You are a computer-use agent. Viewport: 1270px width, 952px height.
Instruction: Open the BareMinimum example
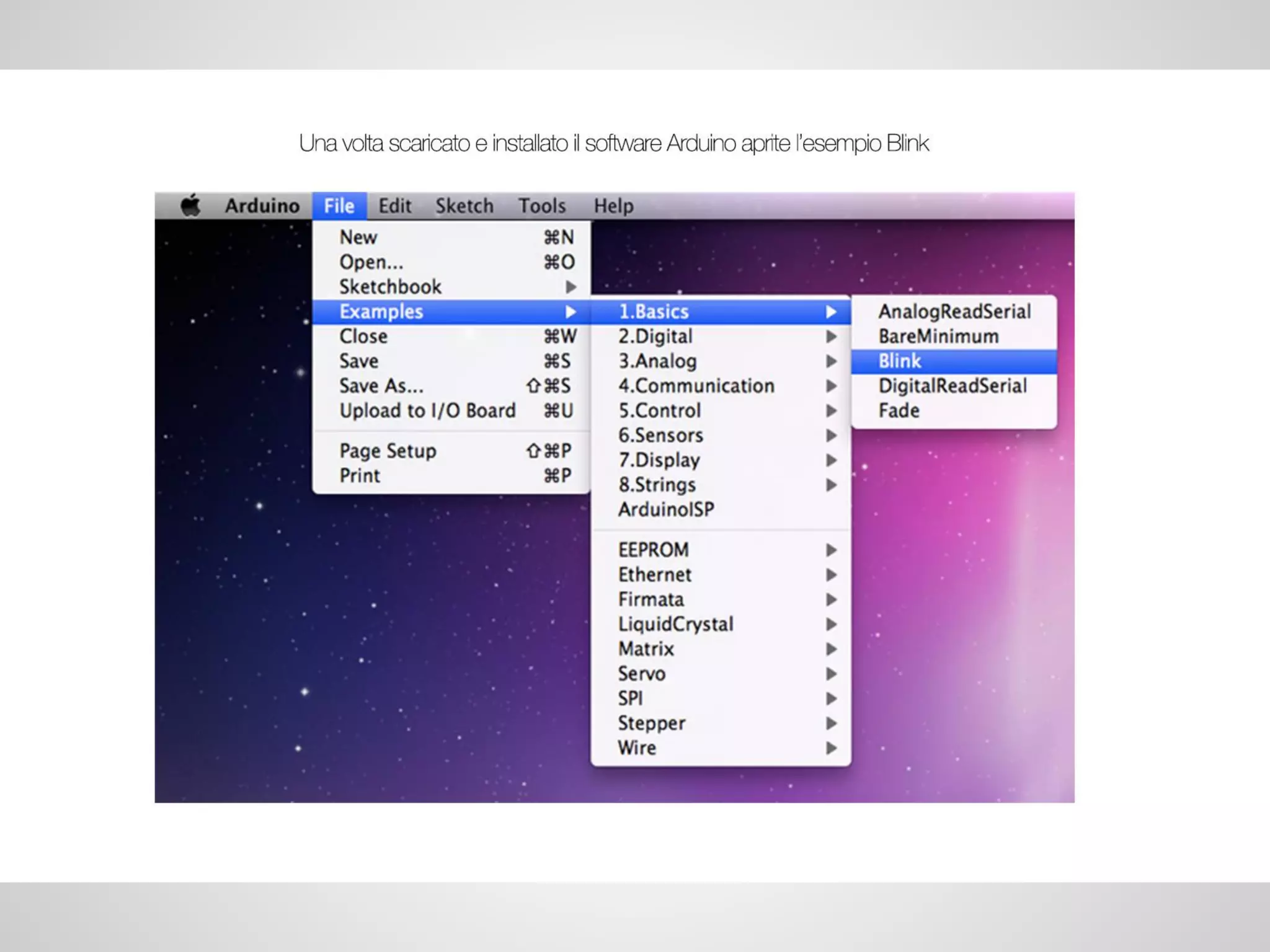[954, 337]
